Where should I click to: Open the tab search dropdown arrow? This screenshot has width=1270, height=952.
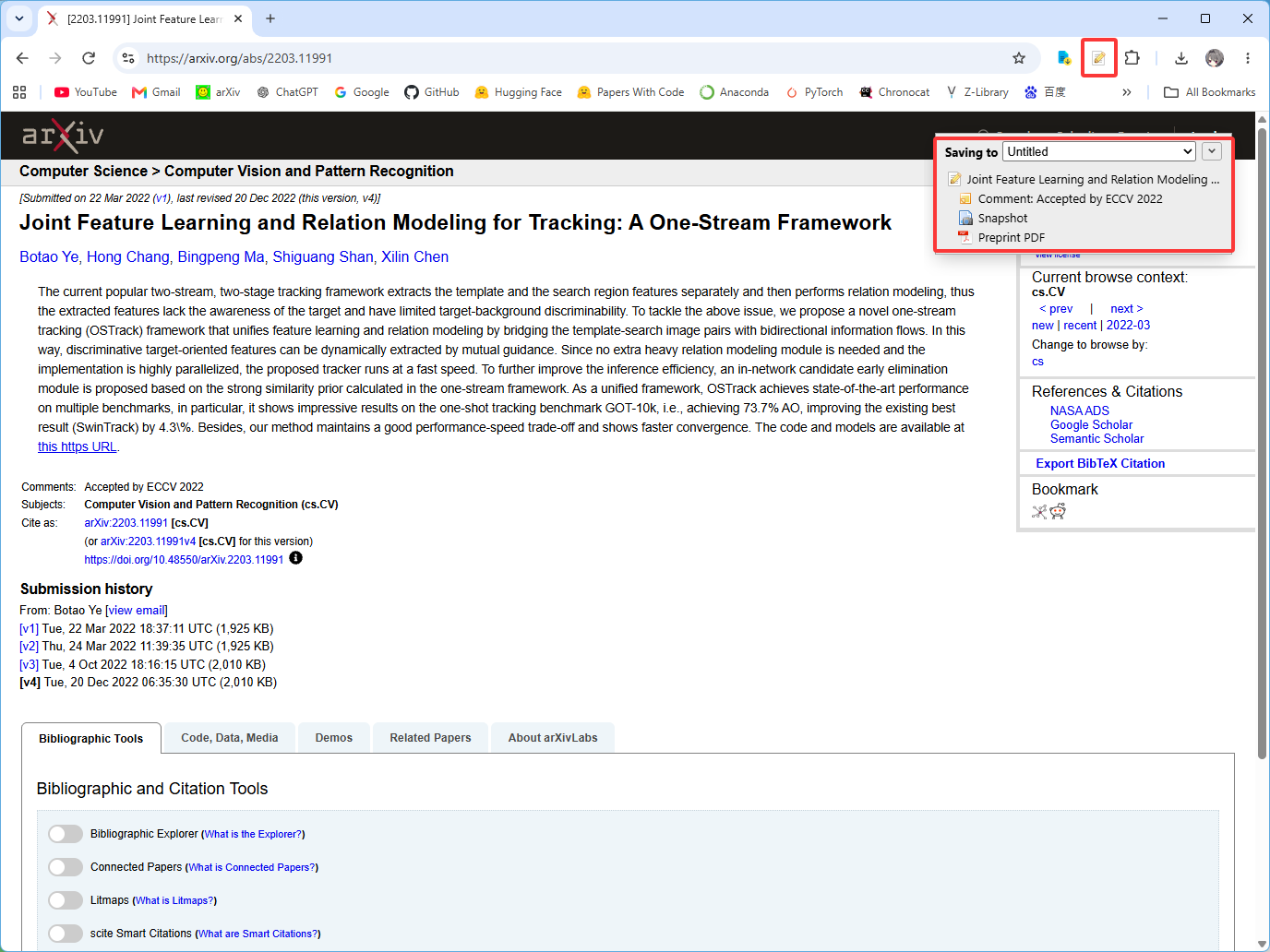tap(19, 18)
